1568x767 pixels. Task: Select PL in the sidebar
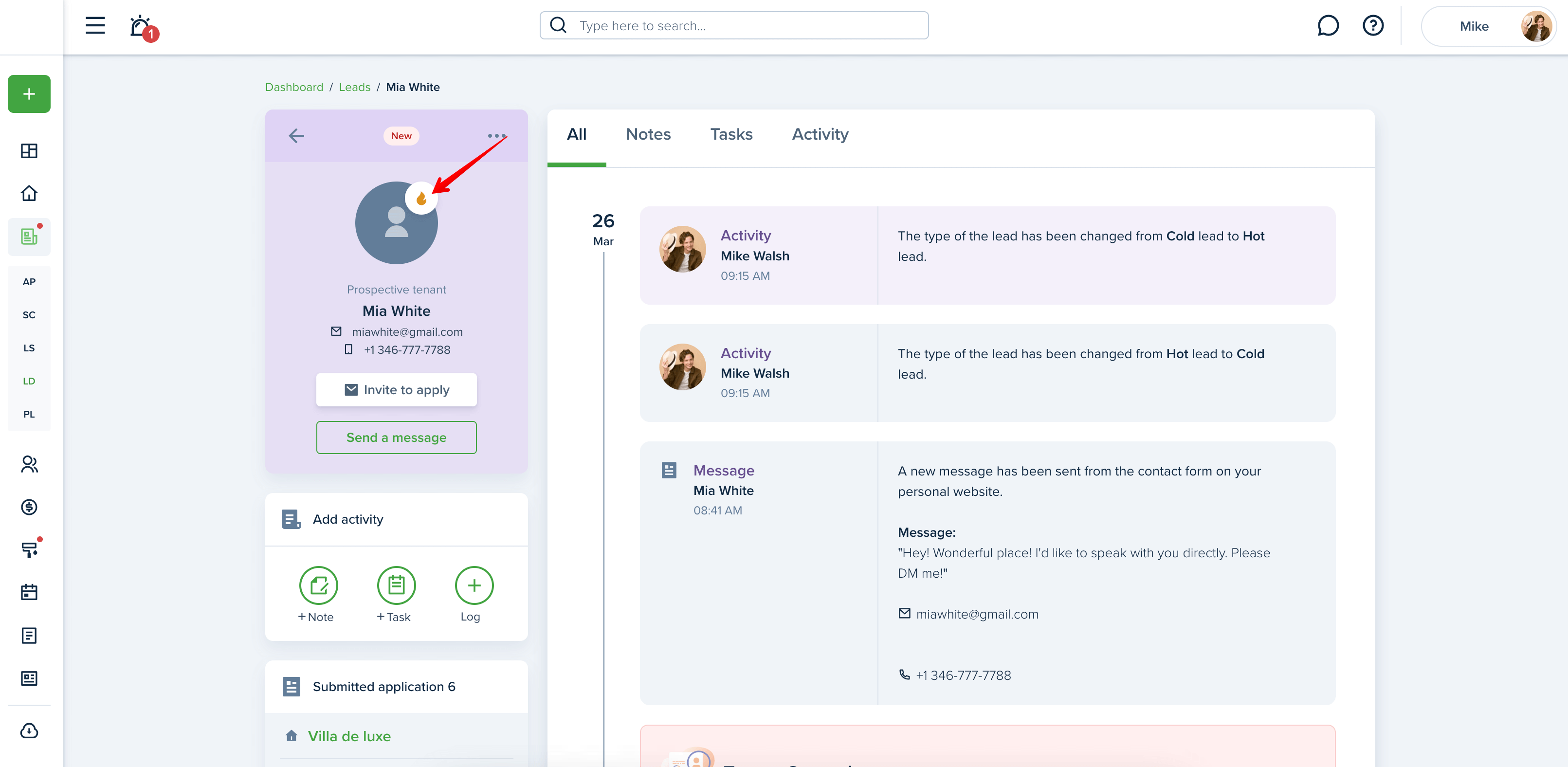point(29,414)
